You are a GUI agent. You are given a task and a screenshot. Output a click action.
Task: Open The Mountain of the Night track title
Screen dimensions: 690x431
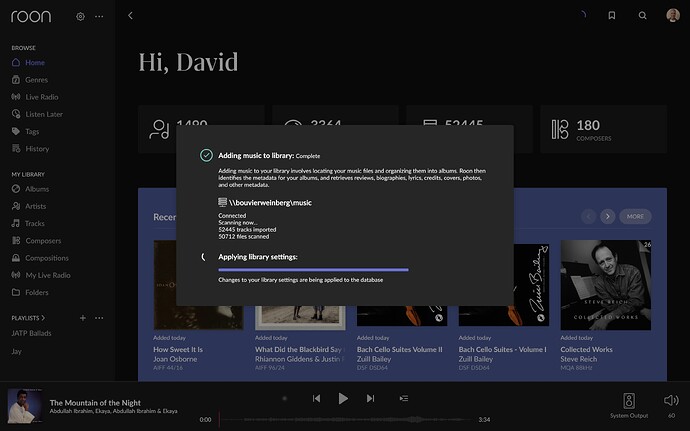[95, 402]
